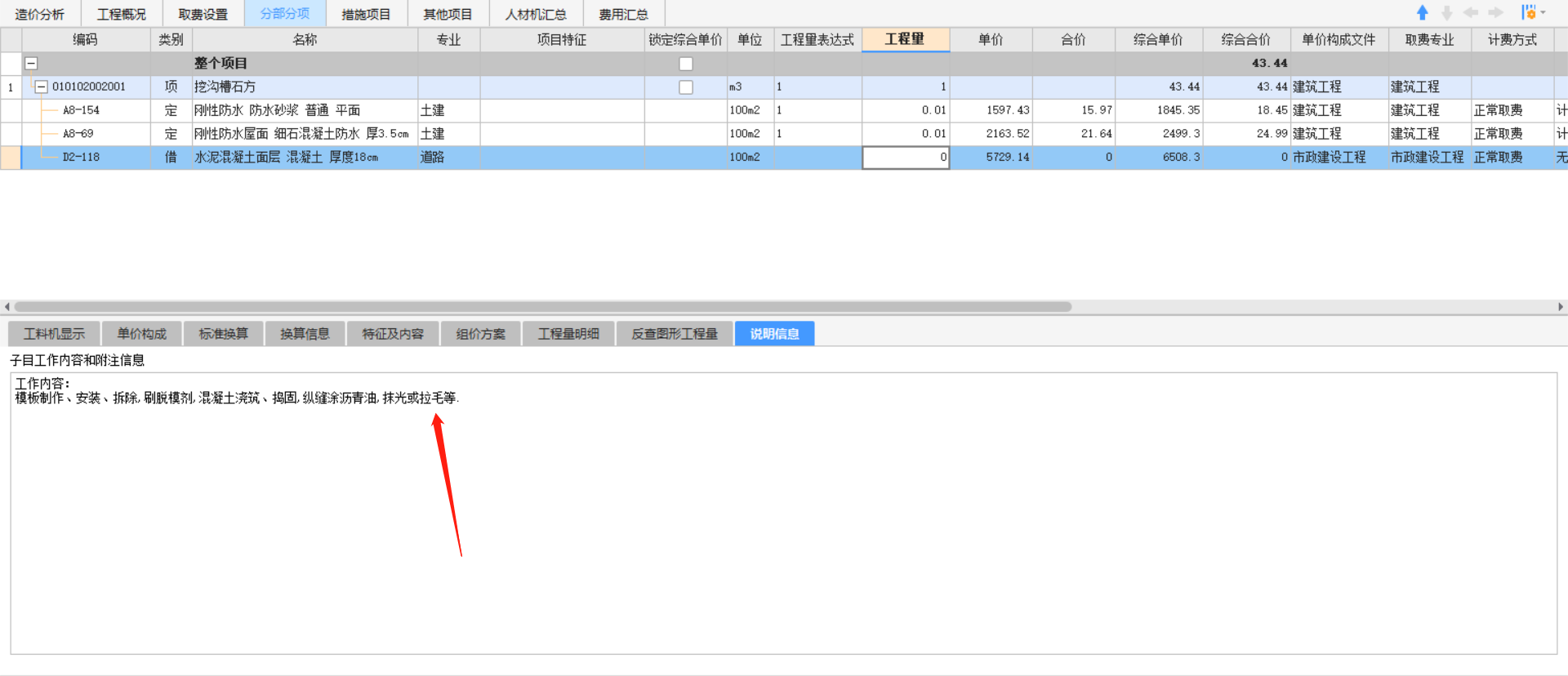Click the unit price value 2163.52
This screenshot has height=676, width=1568.
(1008, 134)
